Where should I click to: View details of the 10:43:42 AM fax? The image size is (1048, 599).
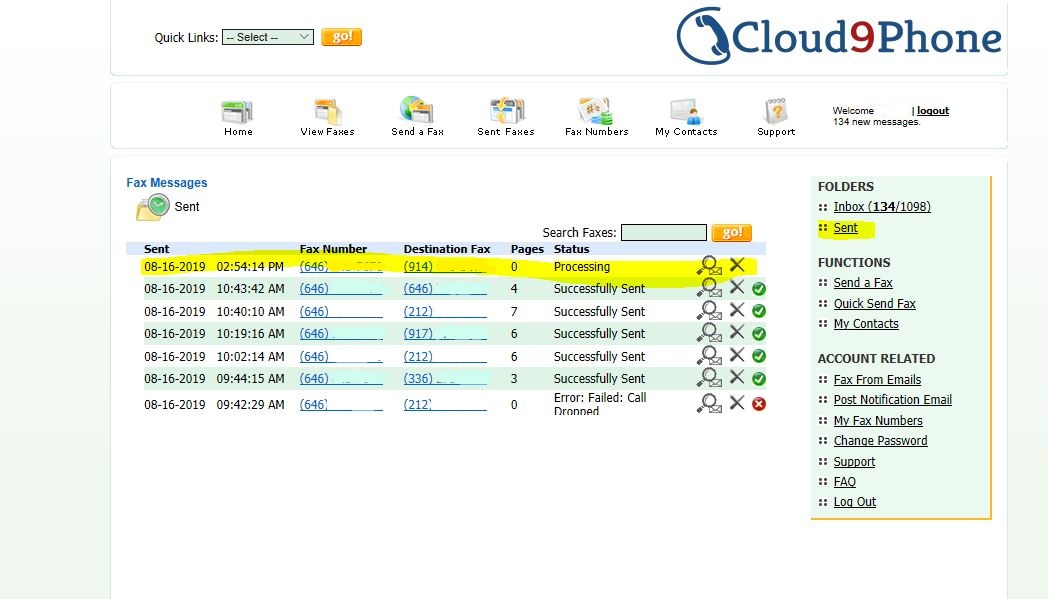[x=709, y=288]
